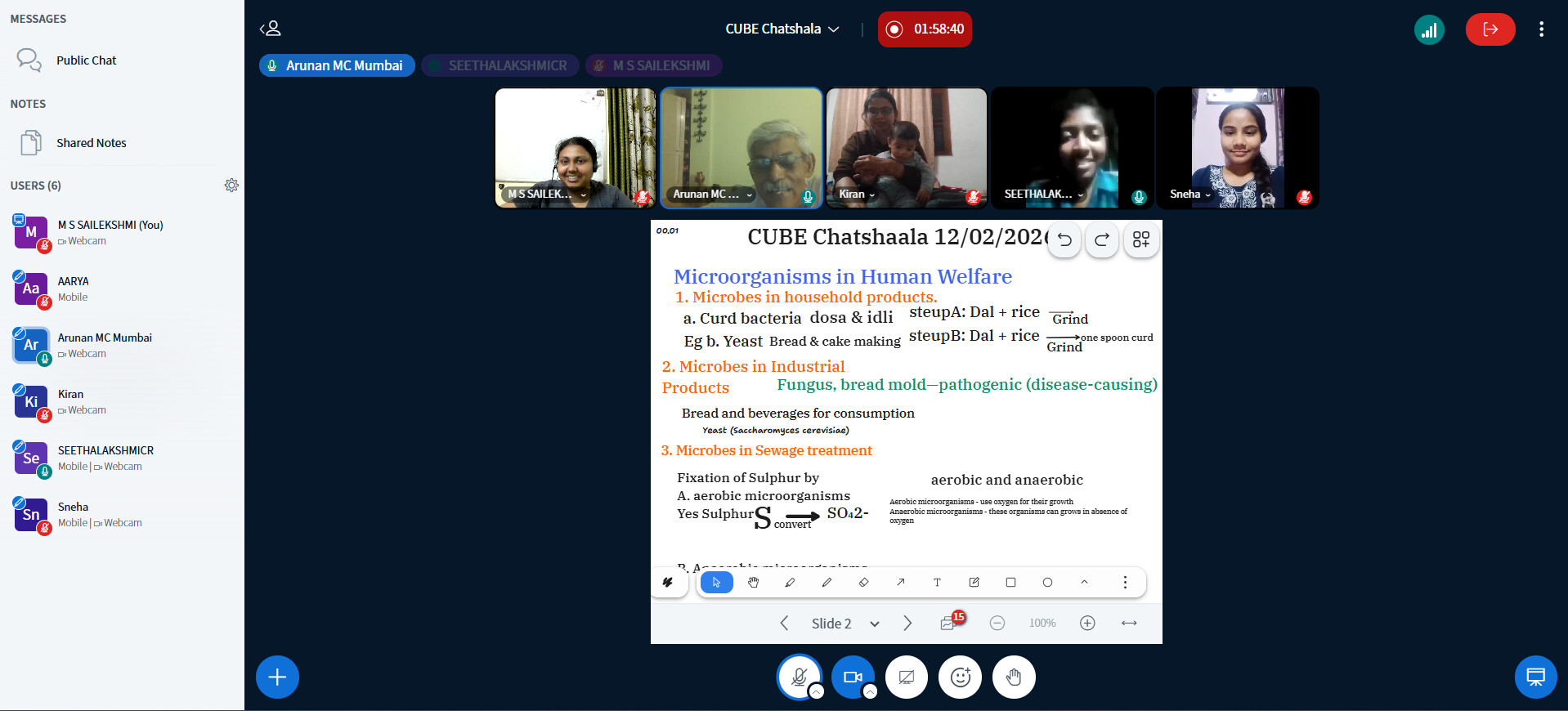
Task: Click the recording timer button
Action: tap(925, 29)
